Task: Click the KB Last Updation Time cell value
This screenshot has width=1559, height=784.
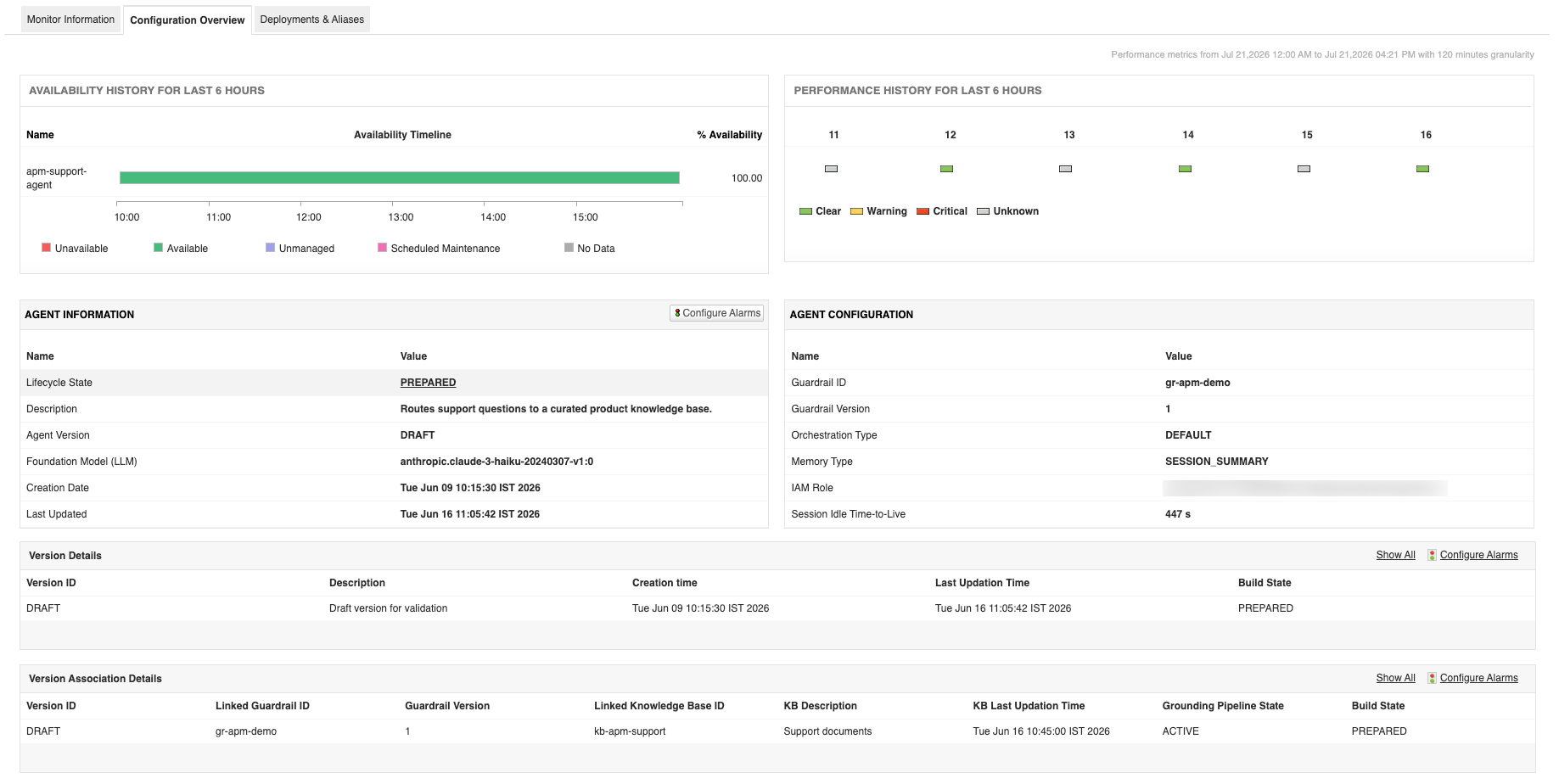Action: pos(1041,731)
